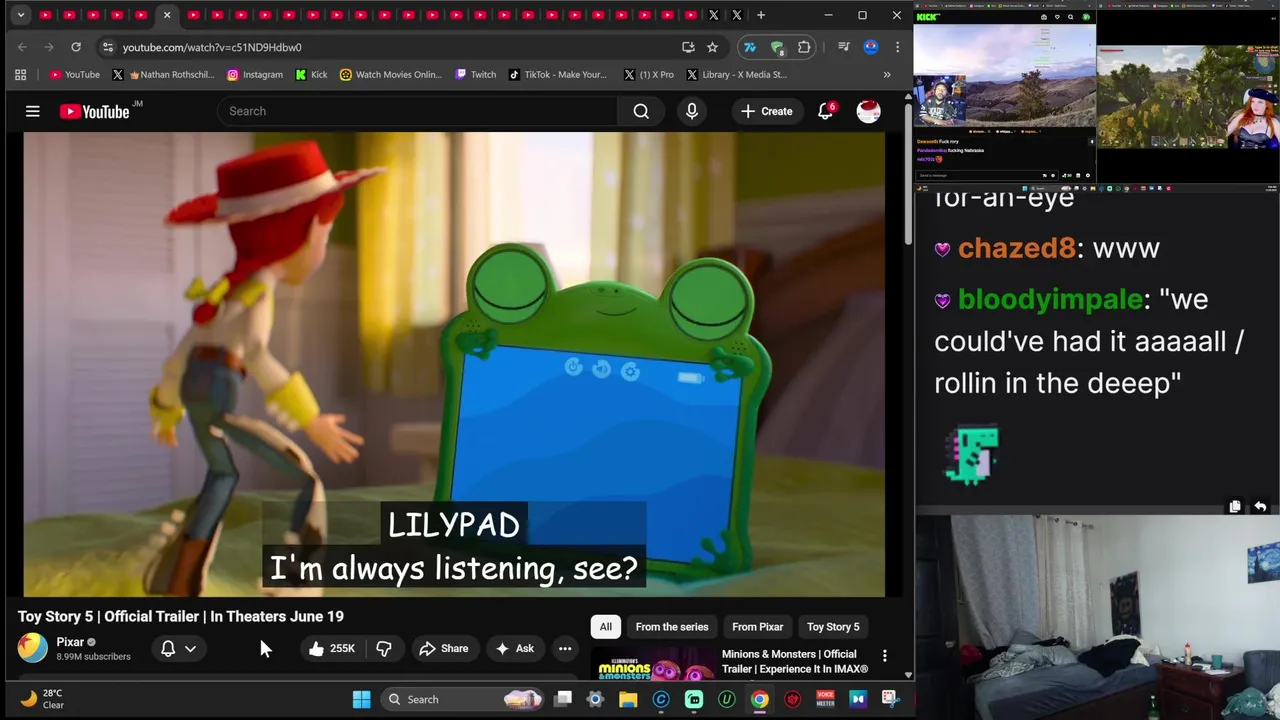Click reply arrow icon in chat overlay

(1260, 507)
